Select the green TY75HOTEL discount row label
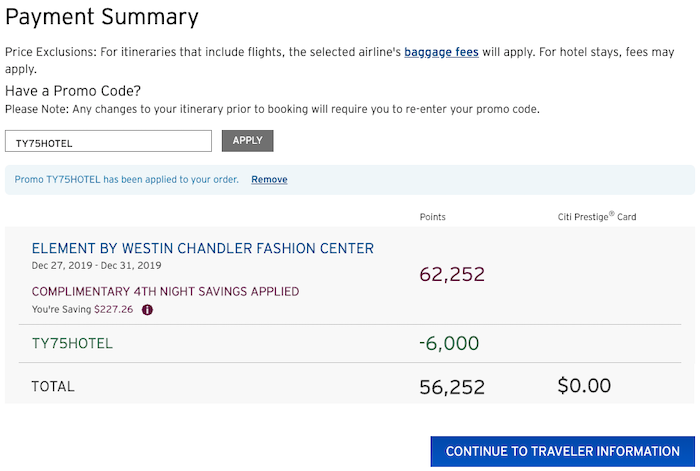The height and width of the screenshot is (471, 700). pos(72,343)
